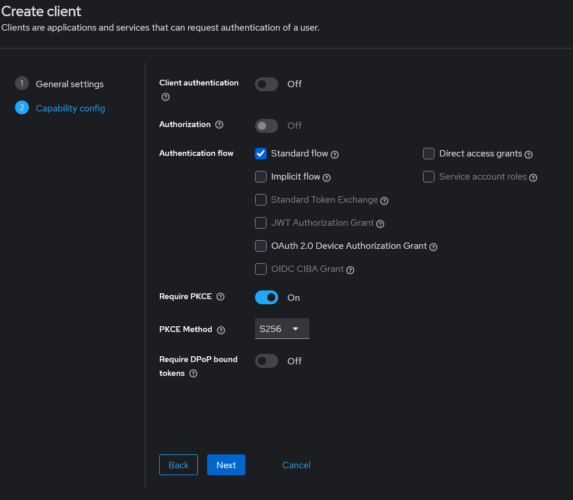This screenshot has width=573, height=500.
Task: Open help icon for Client authentication
Action: click(x=166, y=97)
